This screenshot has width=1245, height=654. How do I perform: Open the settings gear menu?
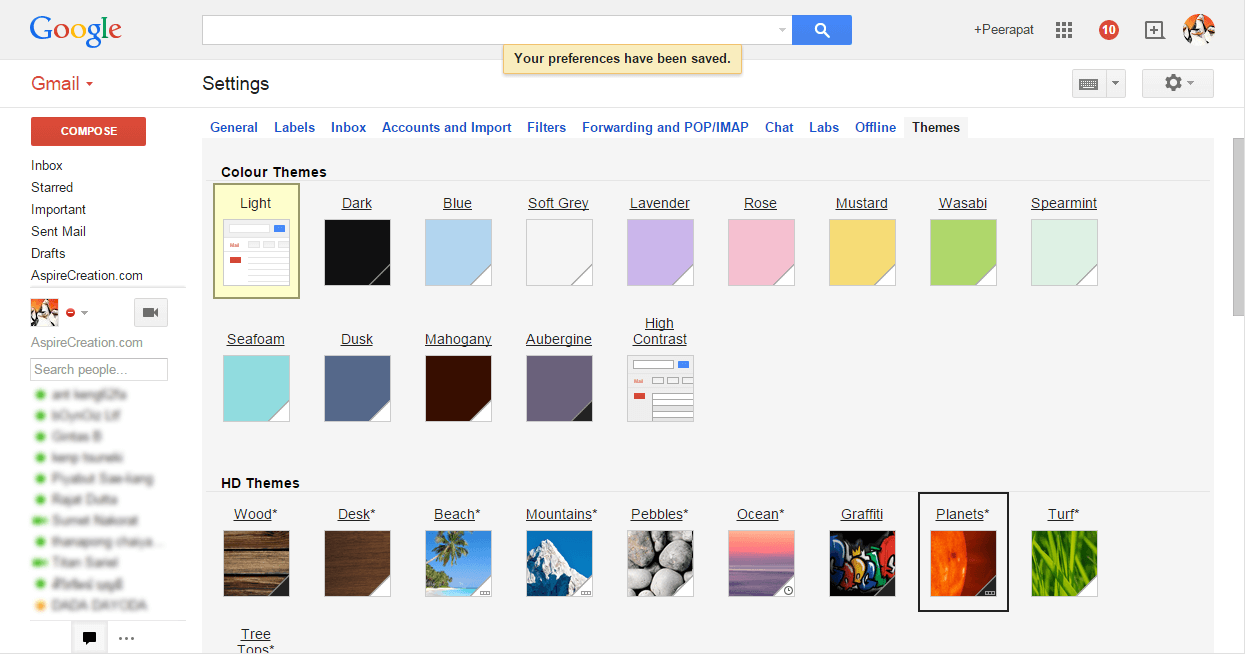1178,84
